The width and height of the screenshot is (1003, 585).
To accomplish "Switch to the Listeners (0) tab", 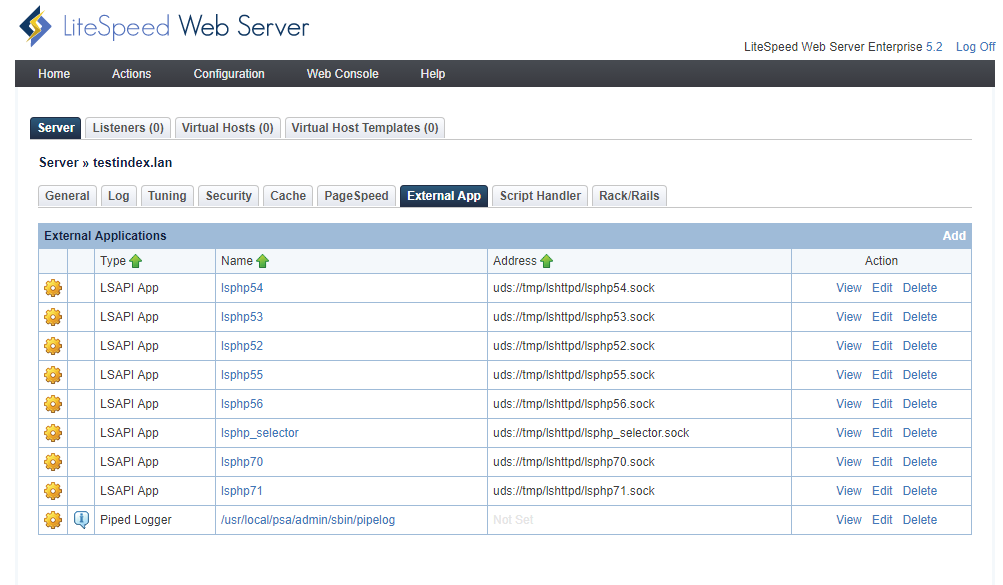I will click(128, 128).
